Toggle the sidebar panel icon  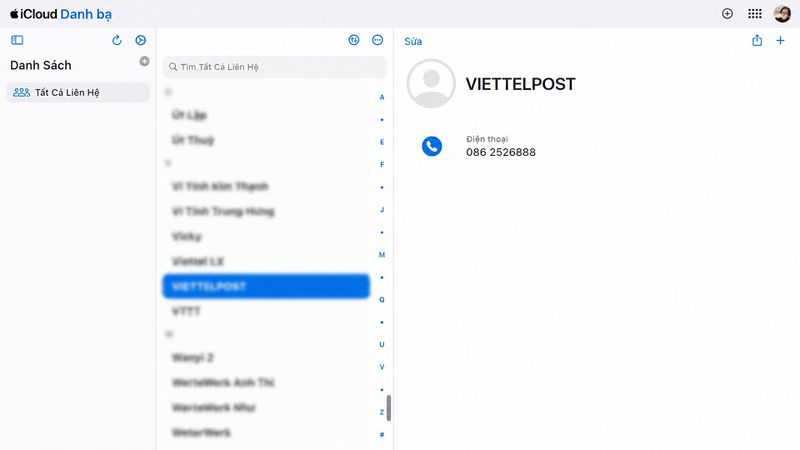(x=17, y=40)
